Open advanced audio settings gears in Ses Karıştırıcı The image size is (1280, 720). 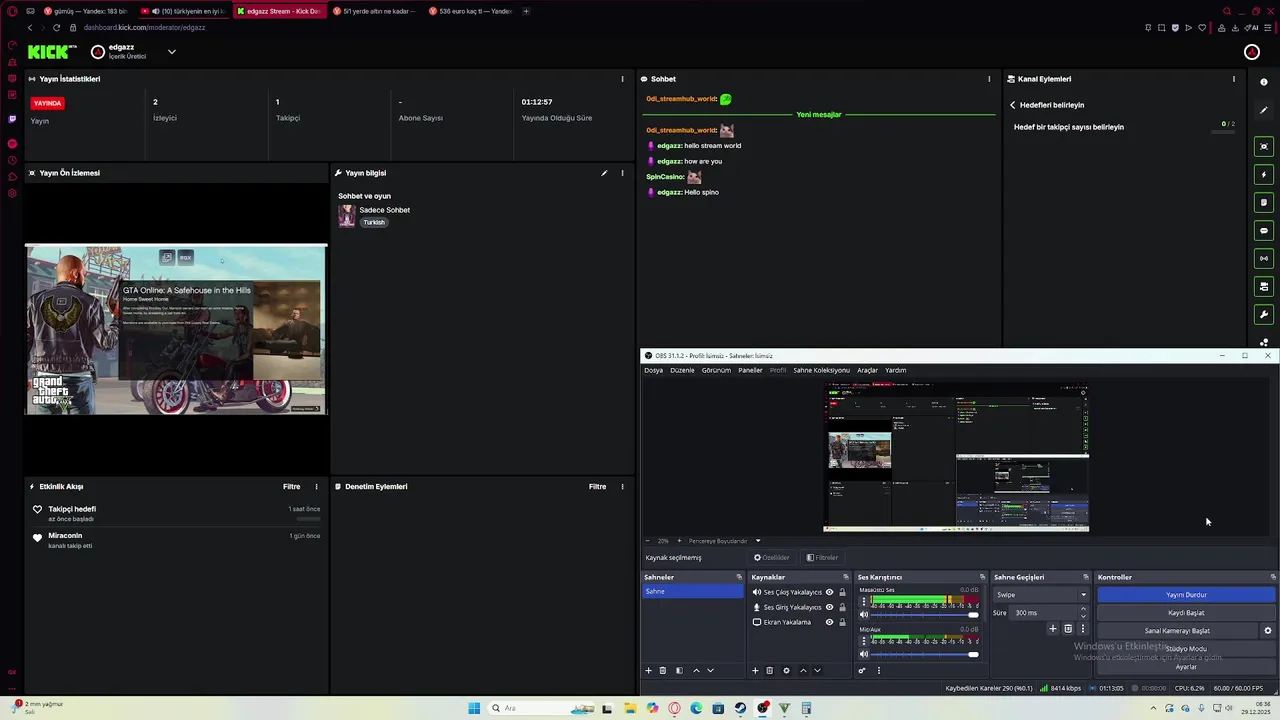click(862, 671)
